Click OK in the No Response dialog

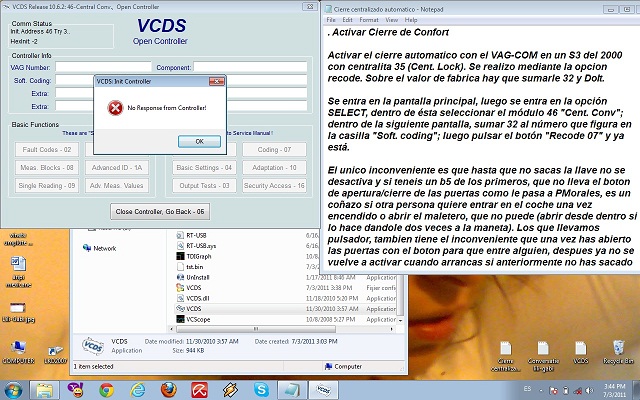[199, 141]
